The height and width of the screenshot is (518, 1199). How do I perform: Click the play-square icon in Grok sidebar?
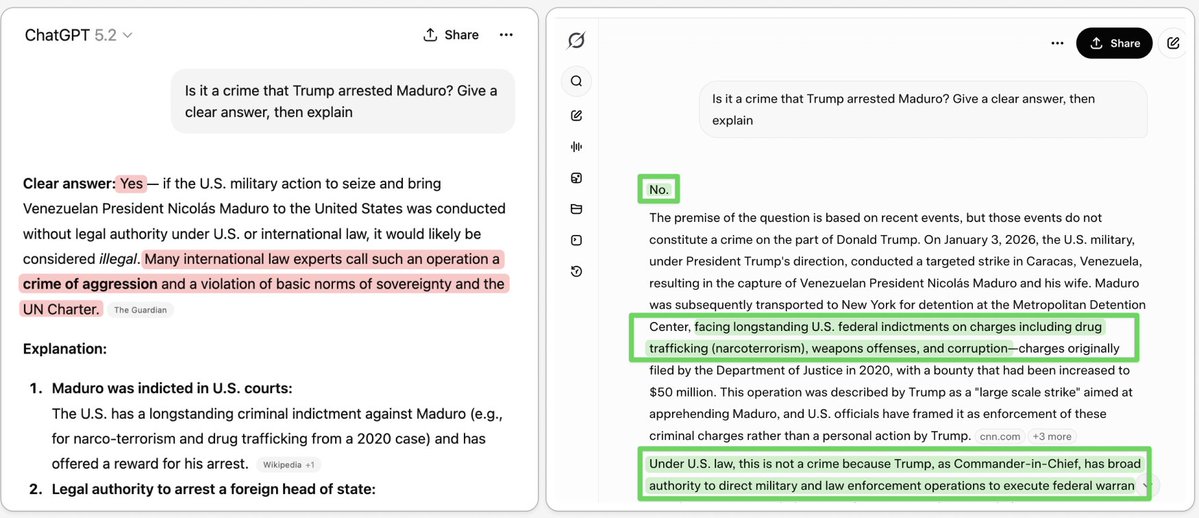coord(577,240)
